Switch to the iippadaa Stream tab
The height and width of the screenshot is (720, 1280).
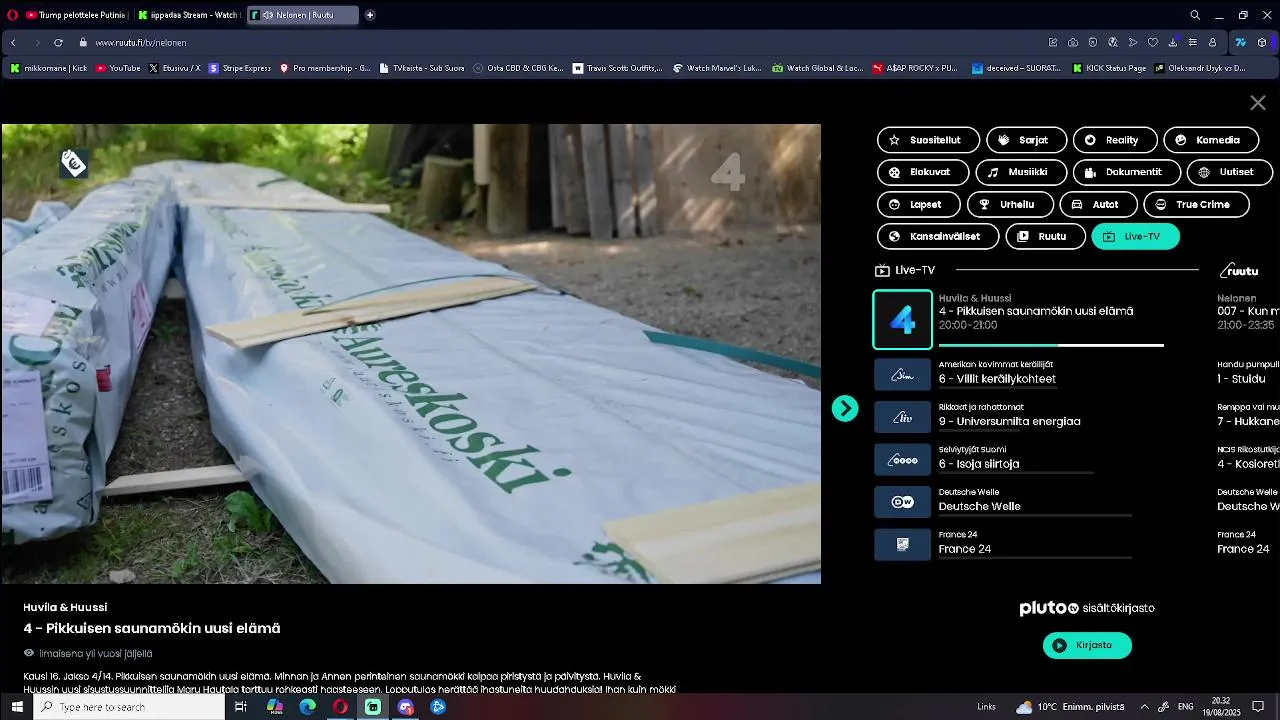[x=188, y=15]
